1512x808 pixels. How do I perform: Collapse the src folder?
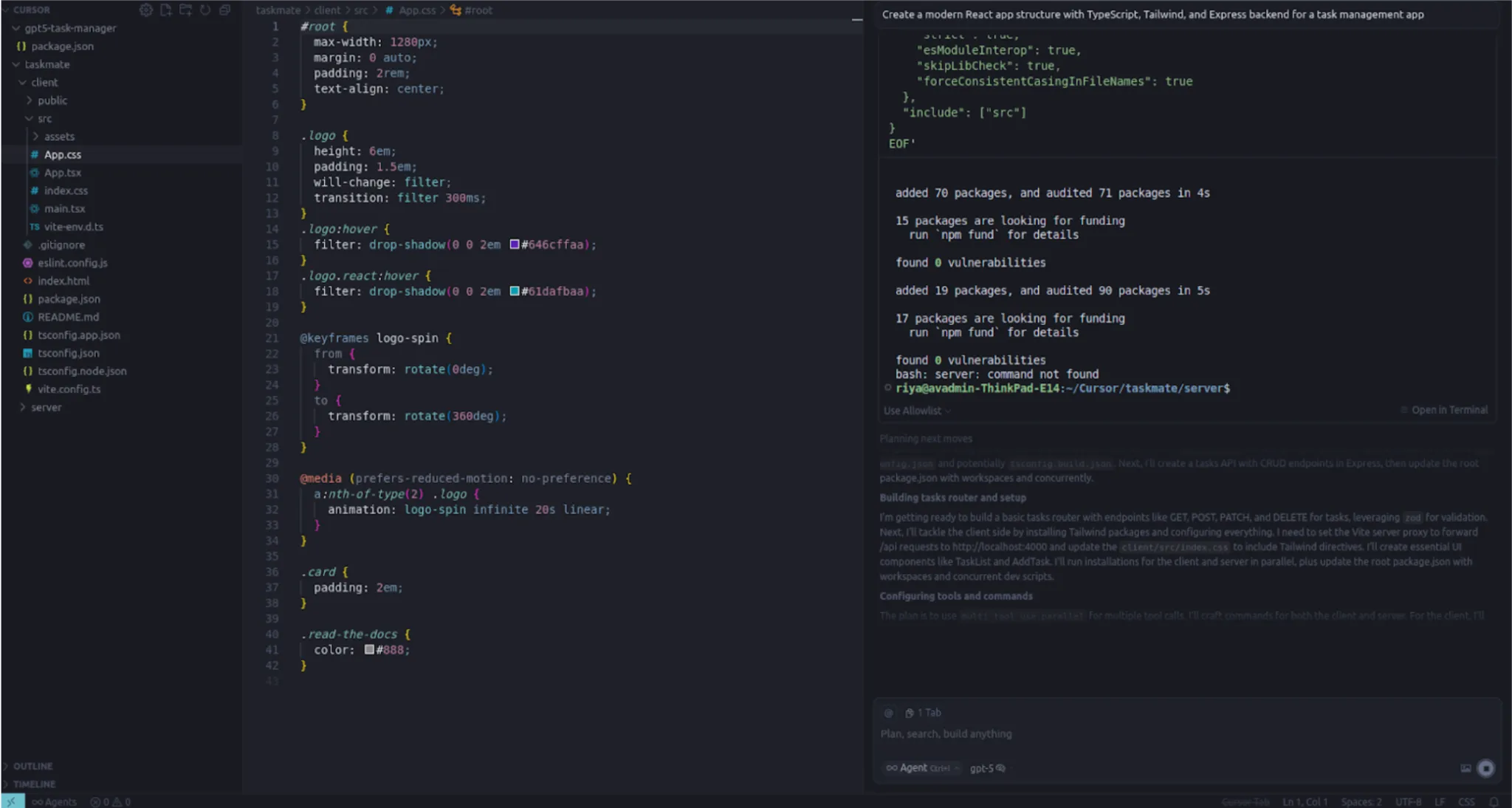tap(45, 118)
